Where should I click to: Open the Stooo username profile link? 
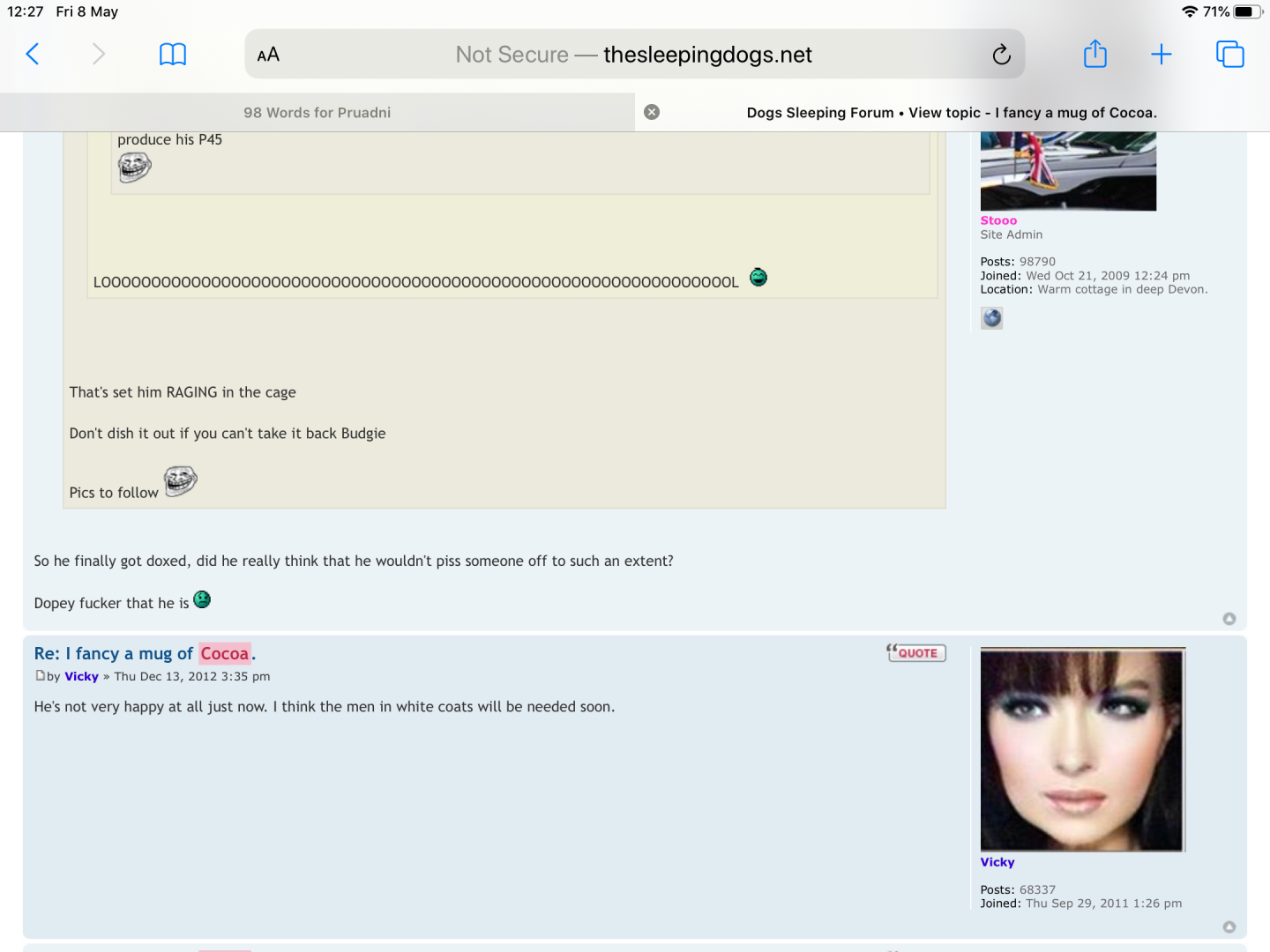tap(998, 220)
